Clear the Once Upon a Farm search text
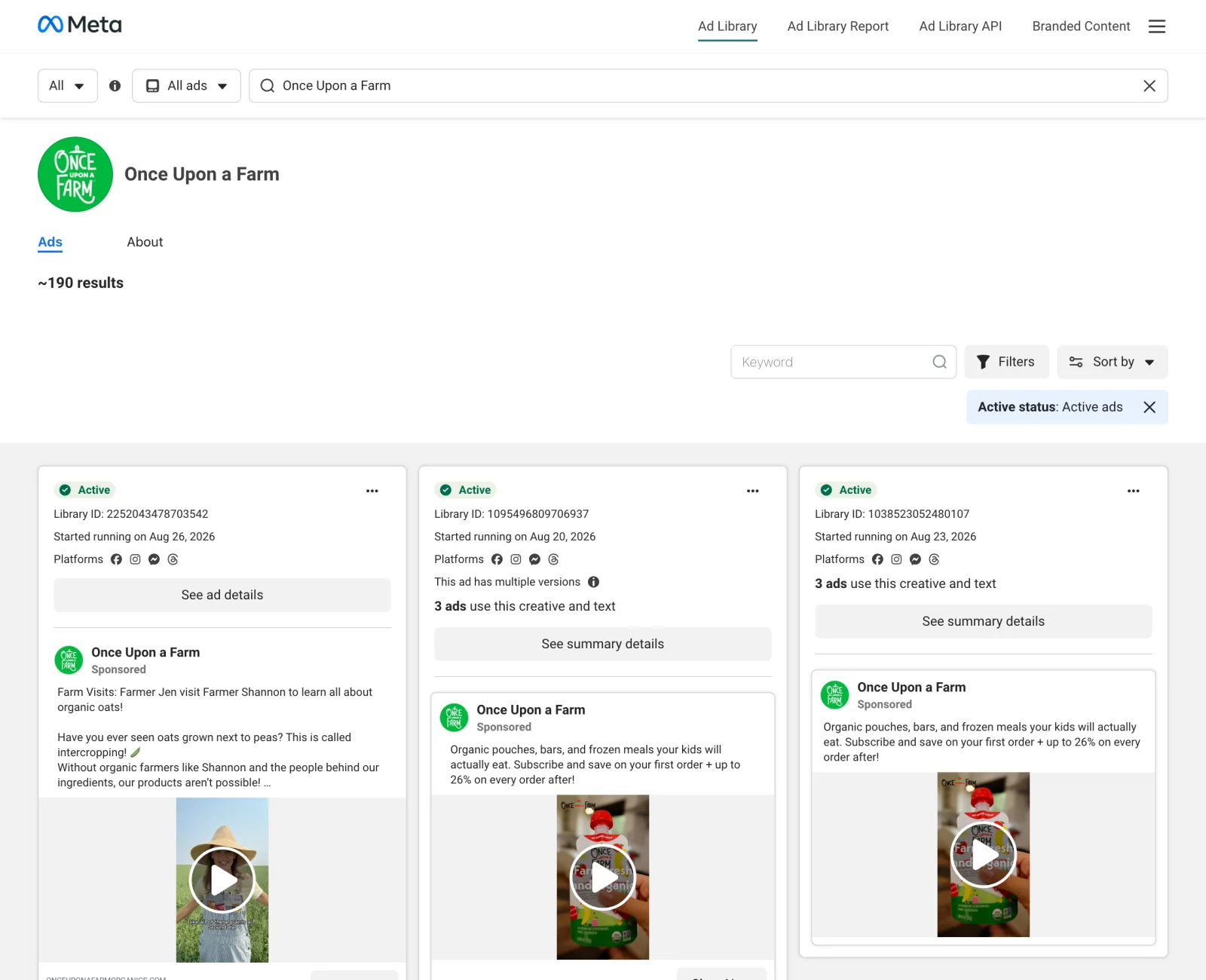The image size is (1206, 980). 1149,86
